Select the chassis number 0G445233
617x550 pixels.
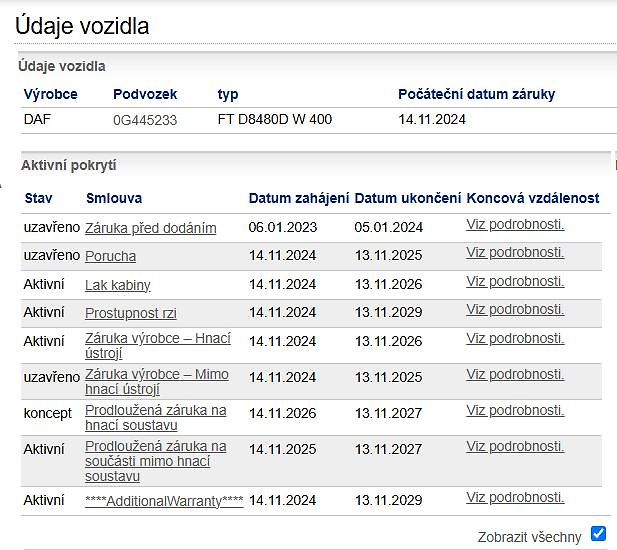tap(145, 120)
